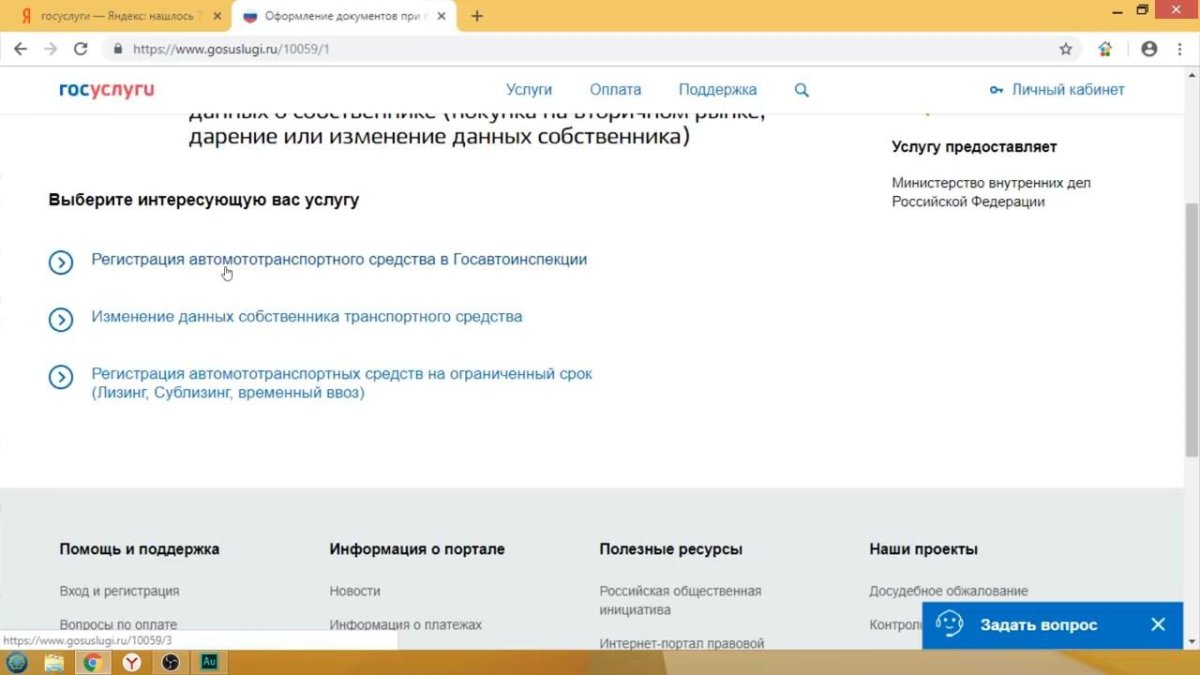Bookmark the page via the star icon
1200x675 pixels.
click(x=1067, y=47)
